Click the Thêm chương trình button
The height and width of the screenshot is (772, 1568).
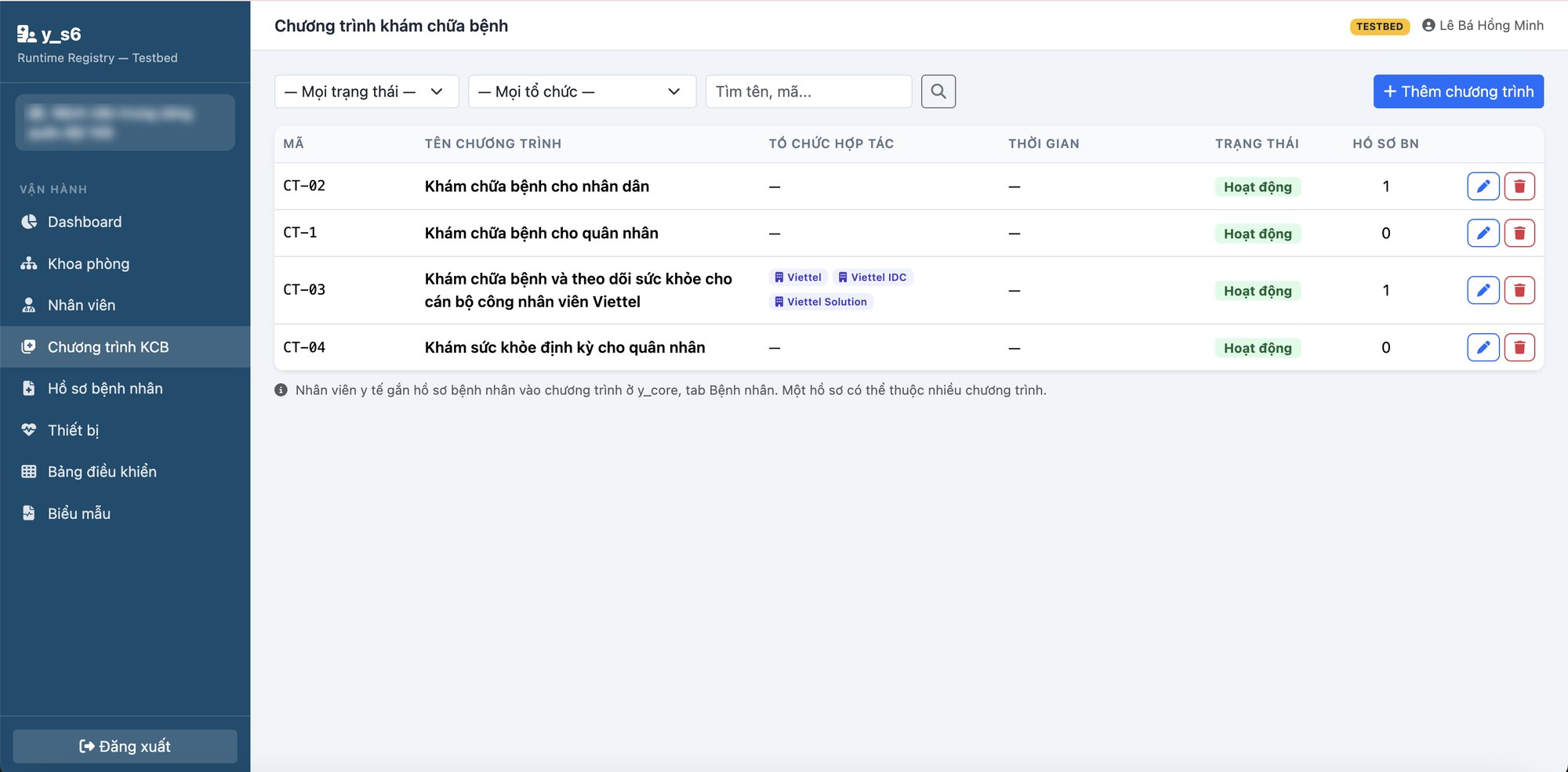pyautogui.click(x=1458, y=92)
